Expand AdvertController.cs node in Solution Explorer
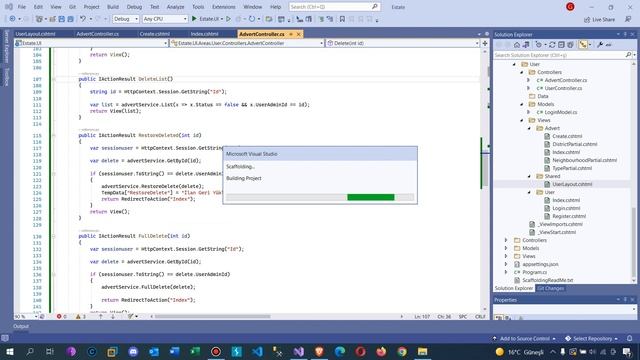 [x=529, y=80]
